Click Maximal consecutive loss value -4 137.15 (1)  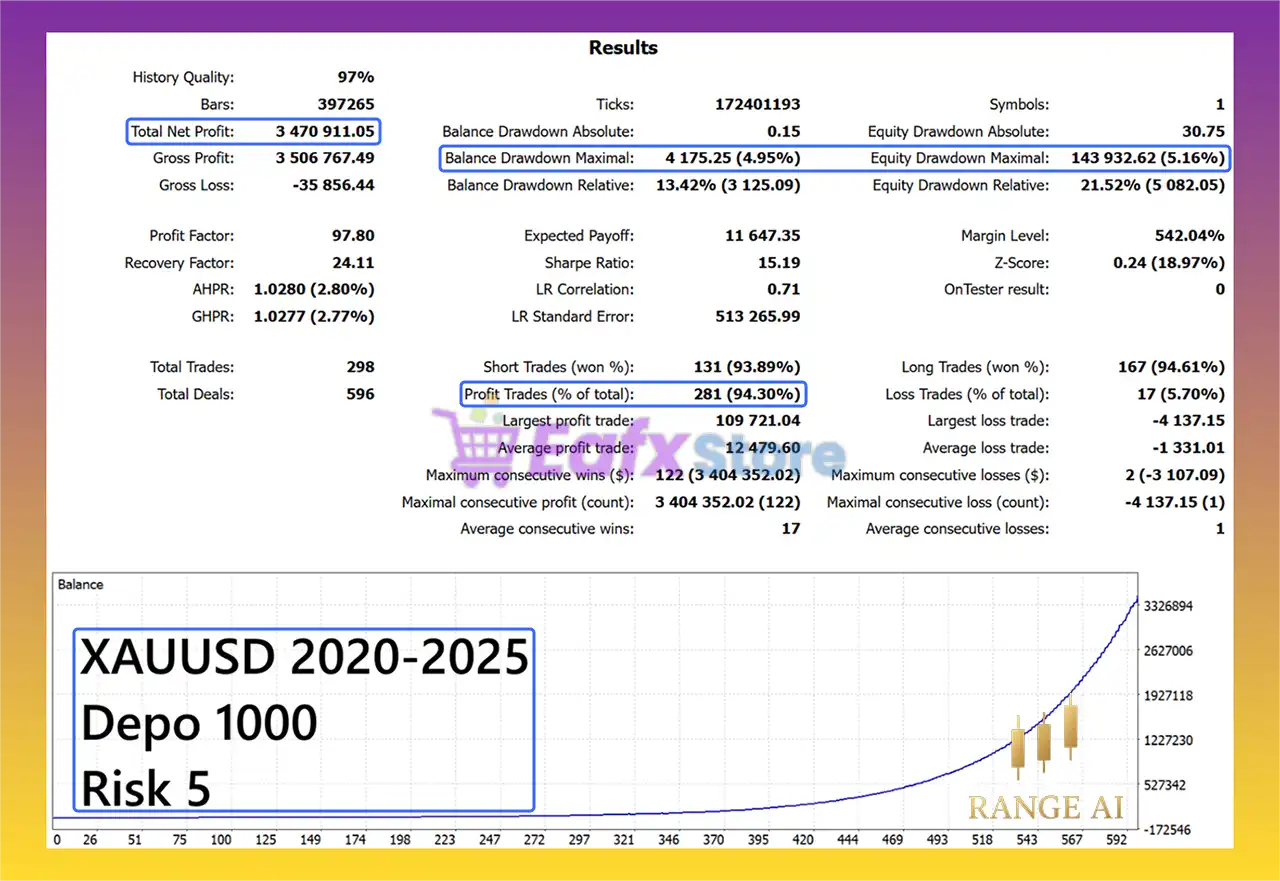coord(1174,502)
